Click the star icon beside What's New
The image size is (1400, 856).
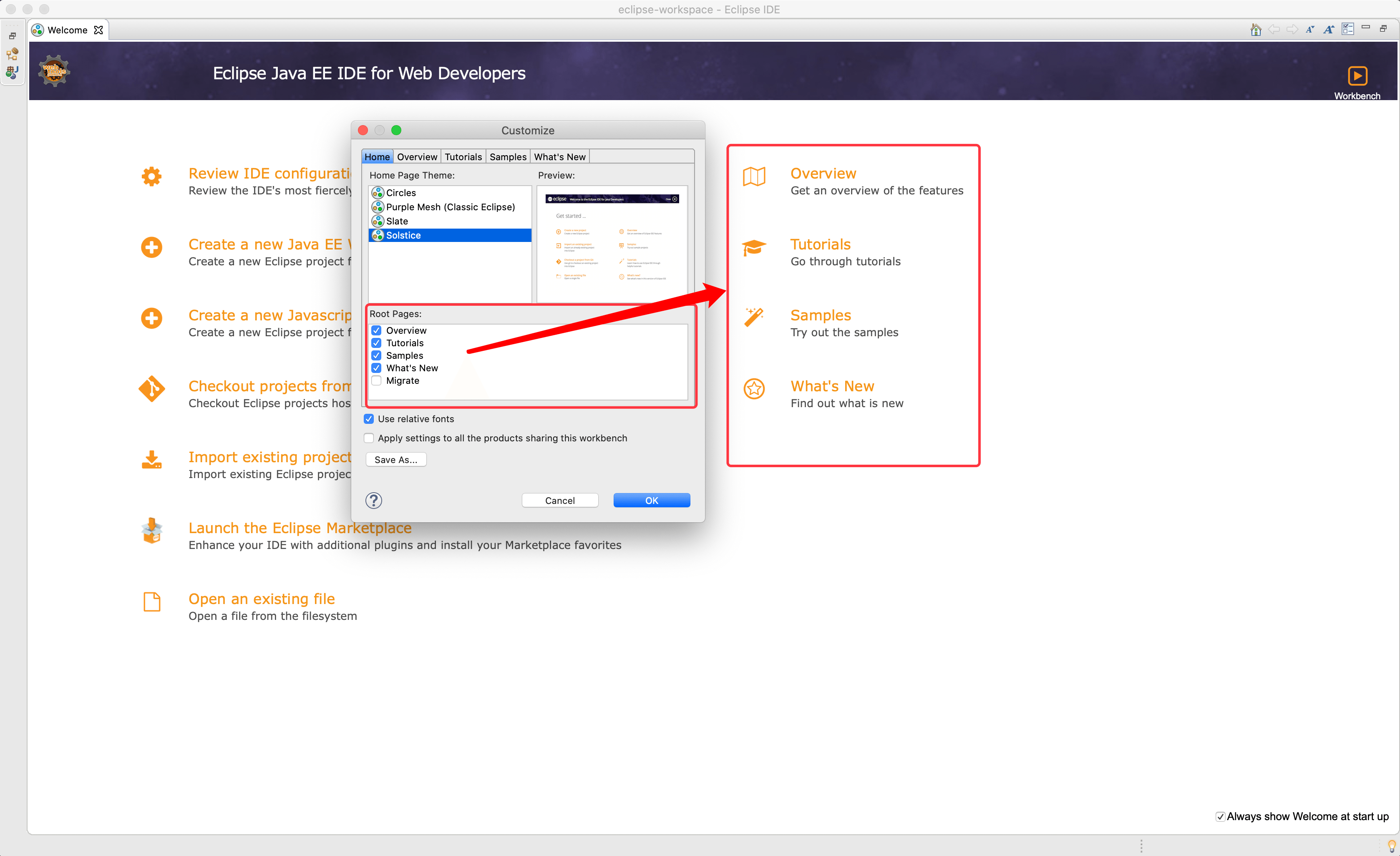[x=754, y=389]
